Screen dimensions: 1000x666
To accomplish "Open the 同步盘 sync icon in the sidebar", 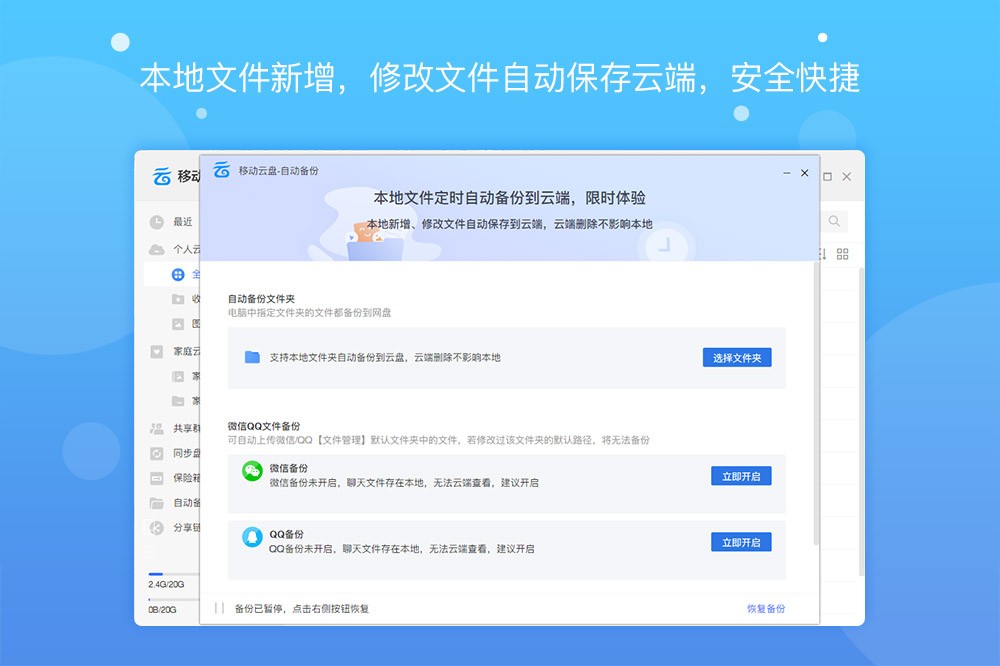I will 157,453.
